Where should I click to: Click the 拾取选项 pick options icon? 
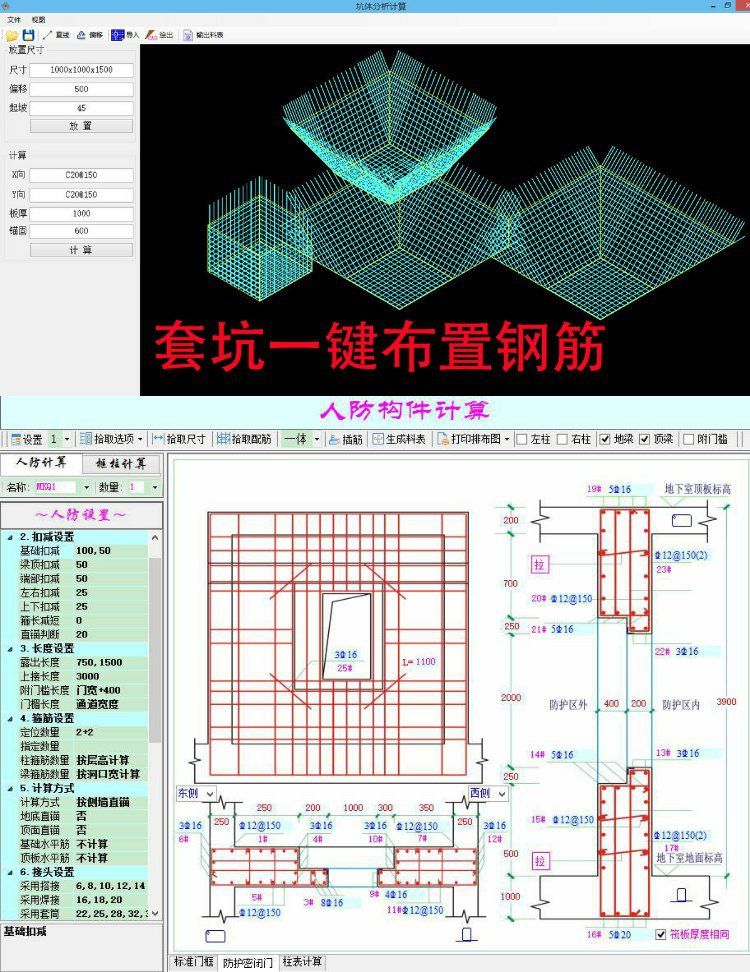(x=86, y=439)
